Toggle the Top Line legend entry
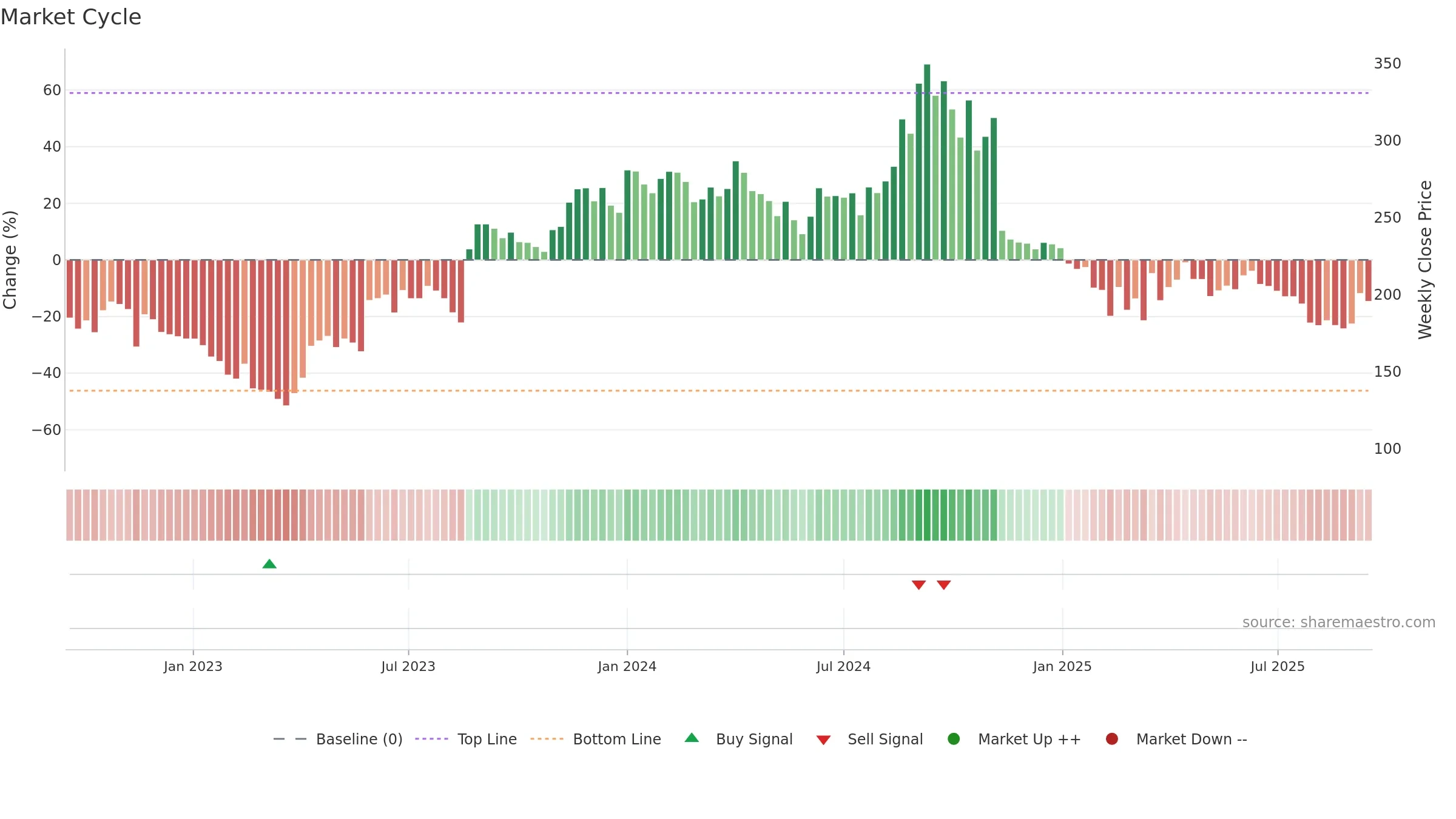Viewport: 1456px width, 819px height. (x=466, y=739)
